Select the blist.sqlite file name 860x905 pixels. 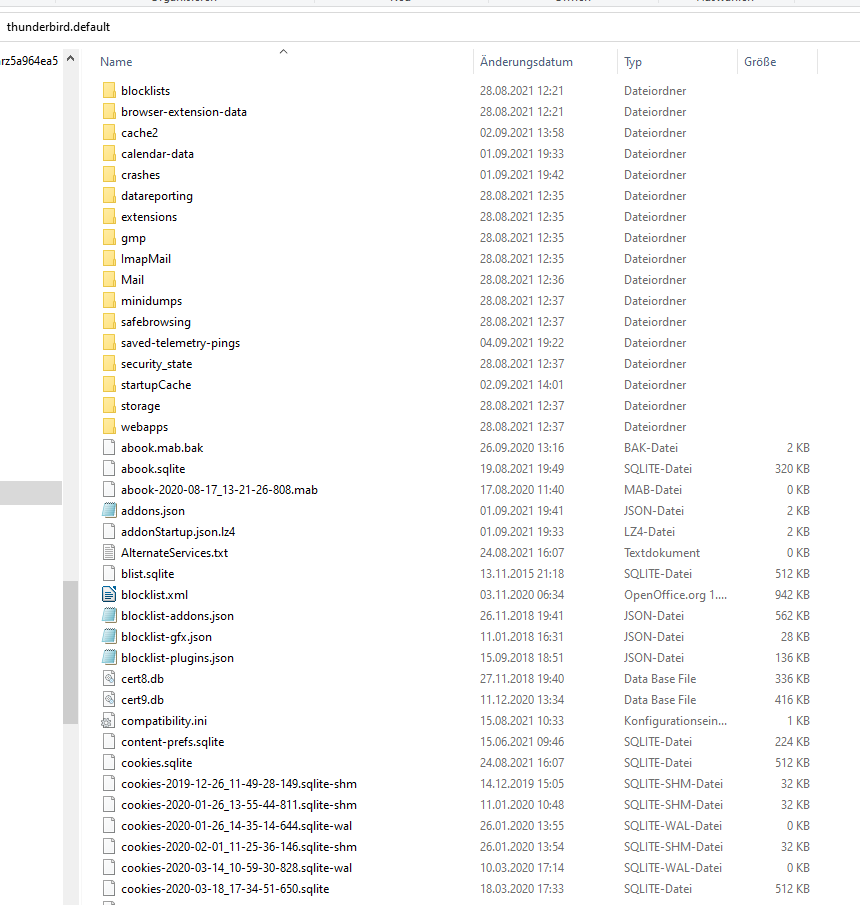pos(148,574)
